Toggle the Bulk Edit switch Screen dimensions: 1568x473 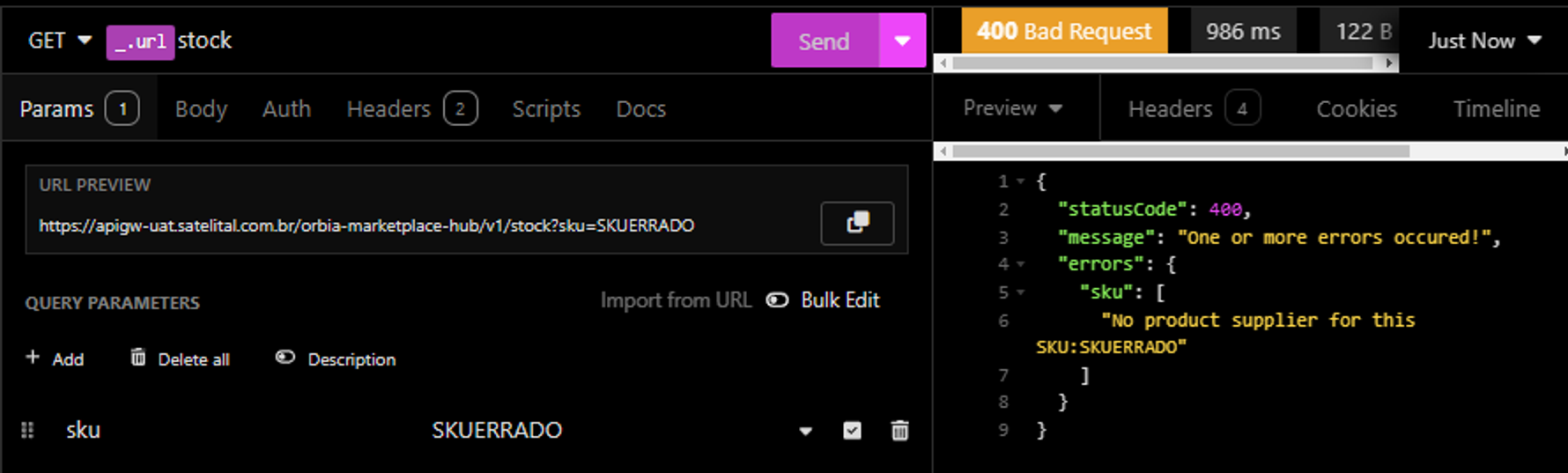[777, 300]
